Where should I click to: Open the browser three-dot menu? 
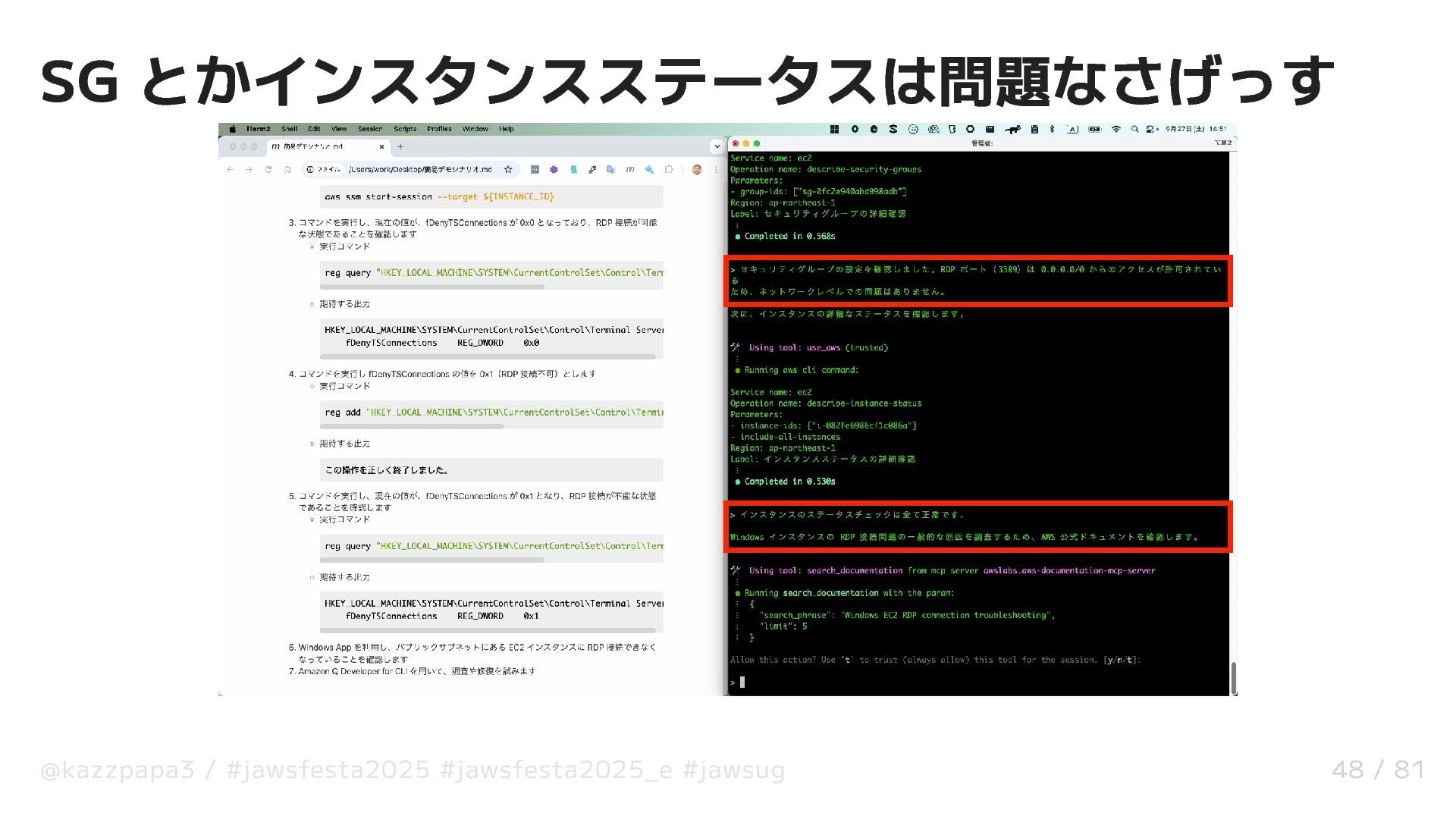[716, 170]
